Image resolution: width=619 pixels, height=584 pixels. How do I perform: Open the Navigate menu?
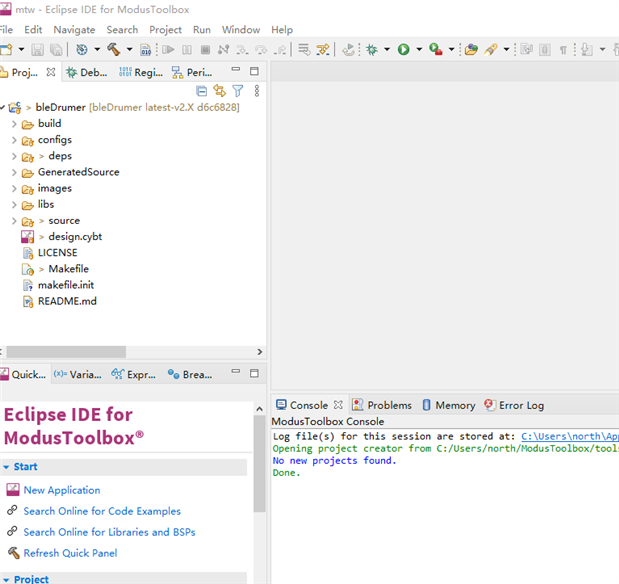point(74,30)
